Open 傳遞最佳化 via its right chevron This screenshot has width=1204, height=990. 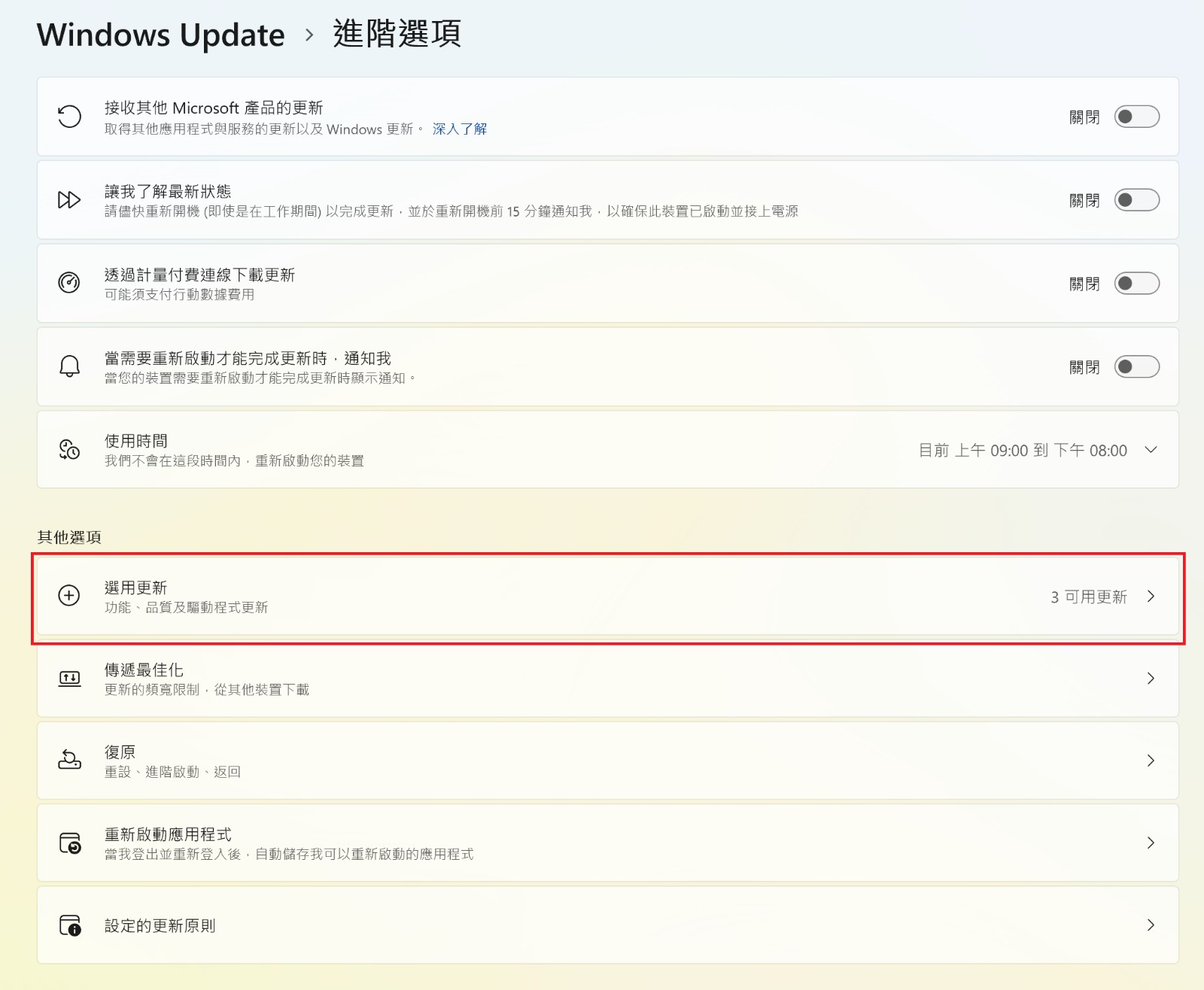1151,679
